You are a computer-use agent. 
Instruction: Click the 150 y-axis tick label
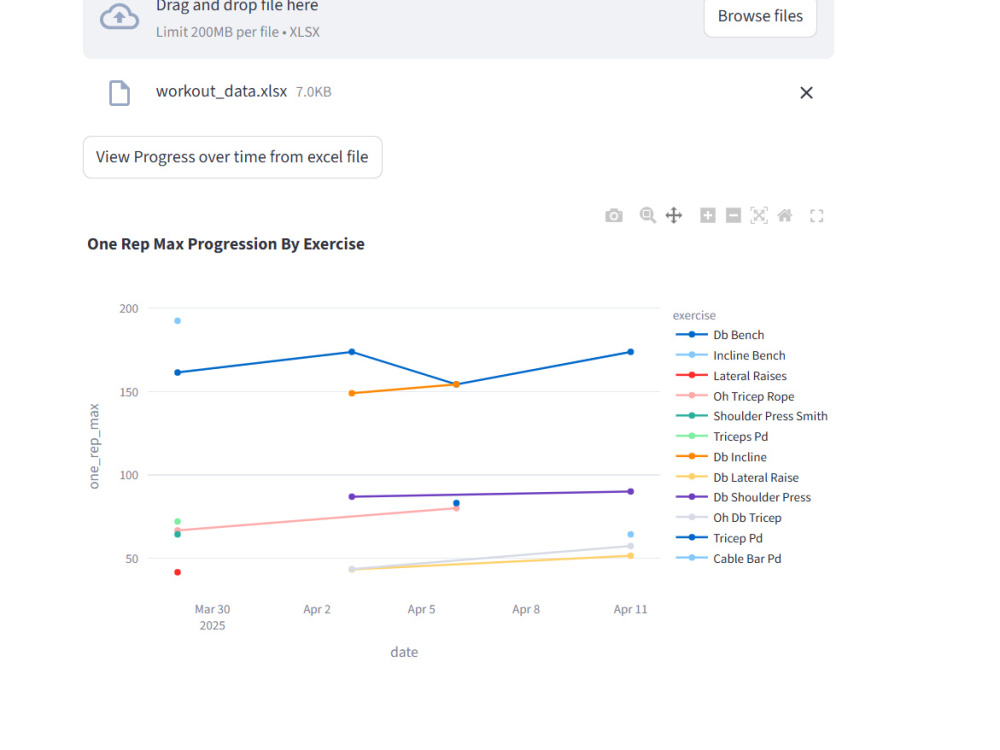click(129, 392)
